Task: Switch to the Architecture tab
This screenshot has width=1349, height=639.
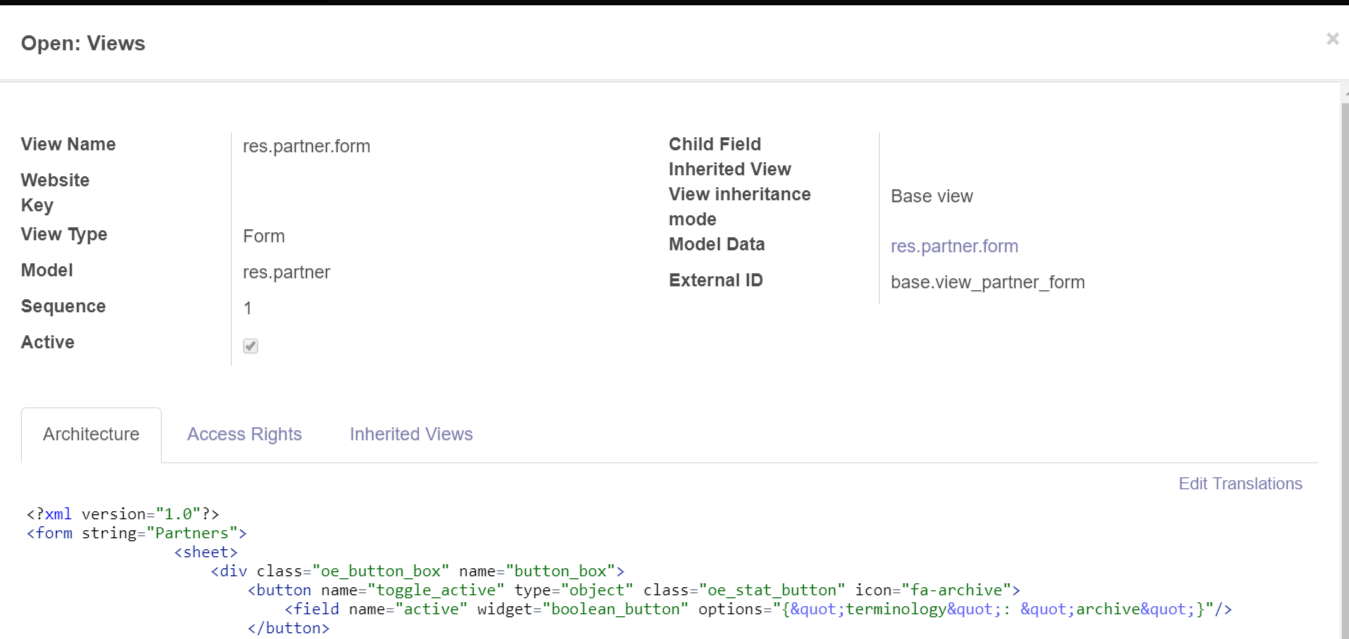Action: [91, 435]
